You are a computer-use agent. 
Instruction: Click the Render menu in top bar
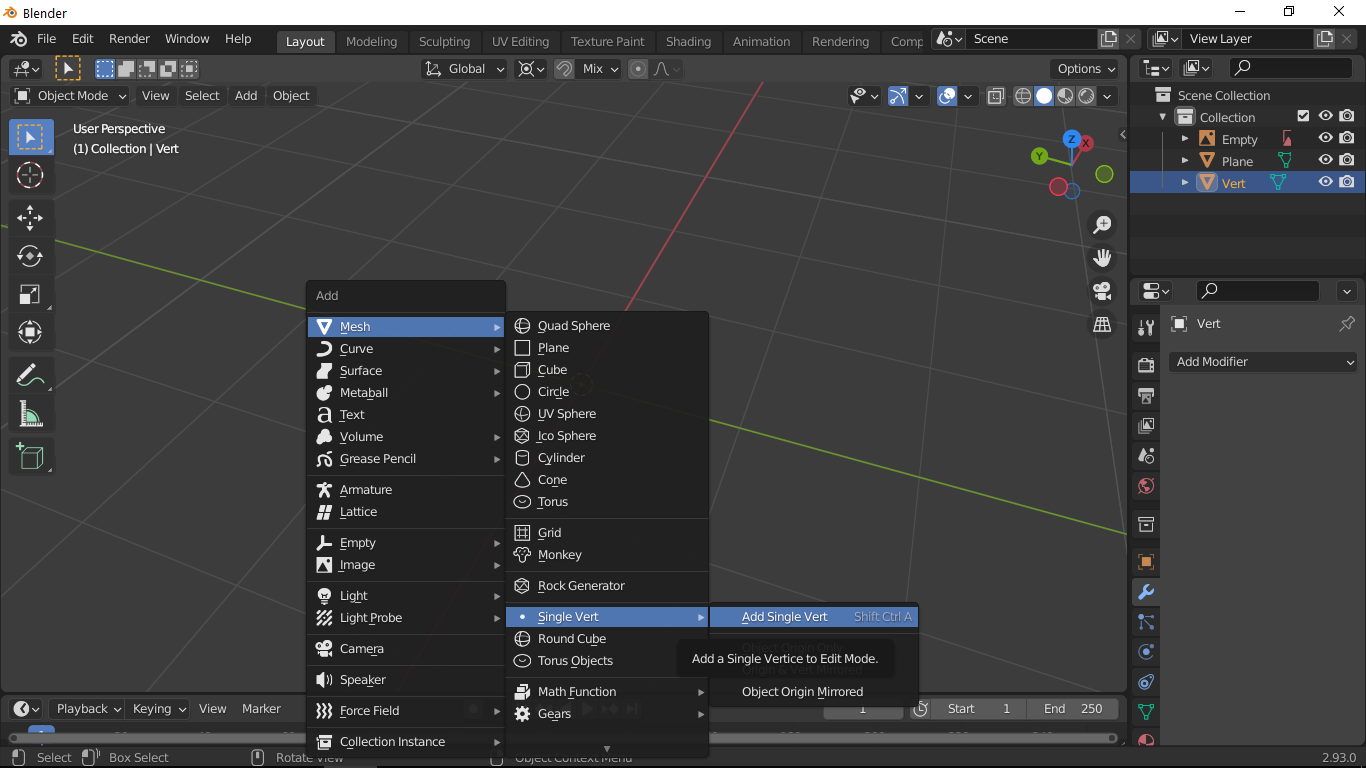[x=129, y=39]
